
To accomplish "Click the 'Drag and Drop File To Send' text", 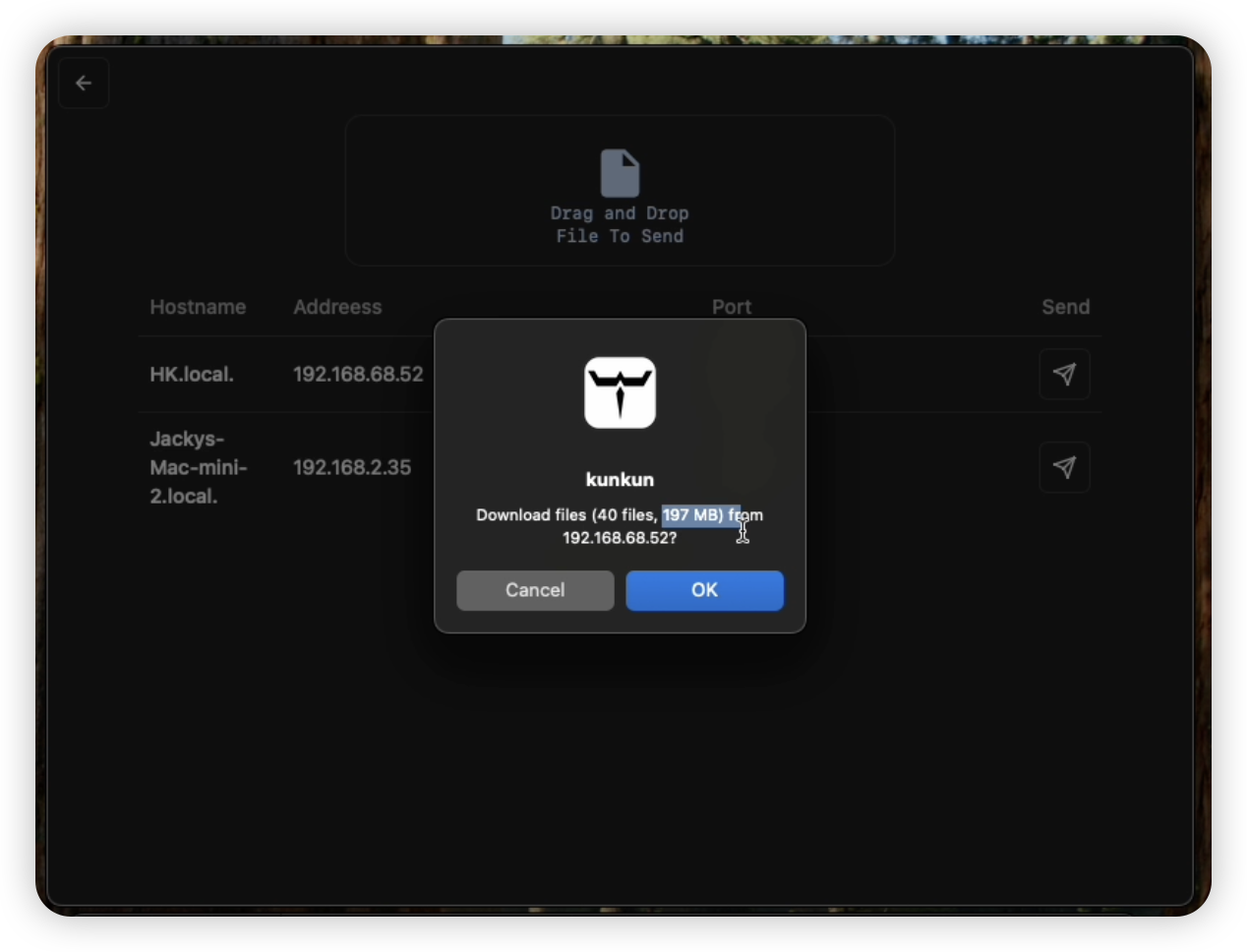I will 620,225.
